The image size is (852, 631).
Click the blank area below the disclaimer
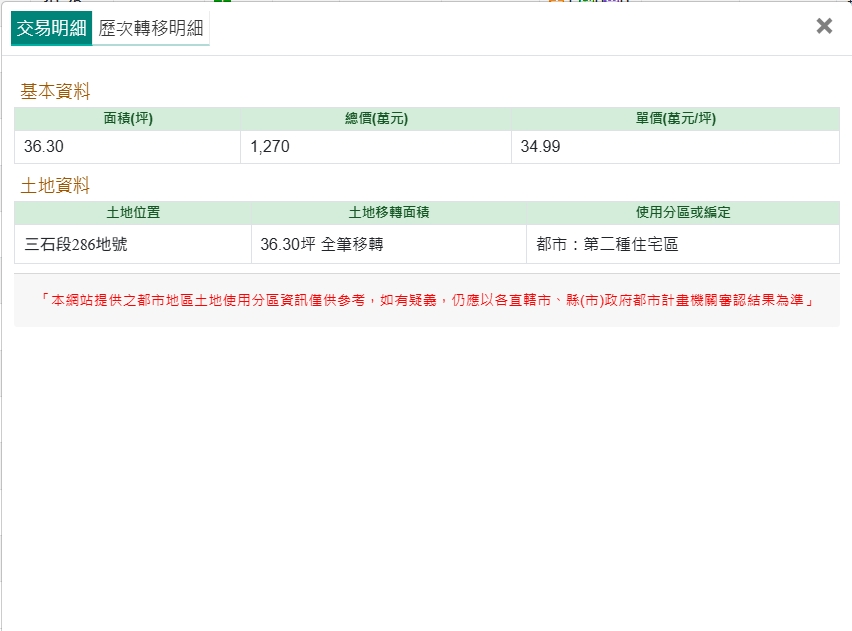(x=426, y=470)
